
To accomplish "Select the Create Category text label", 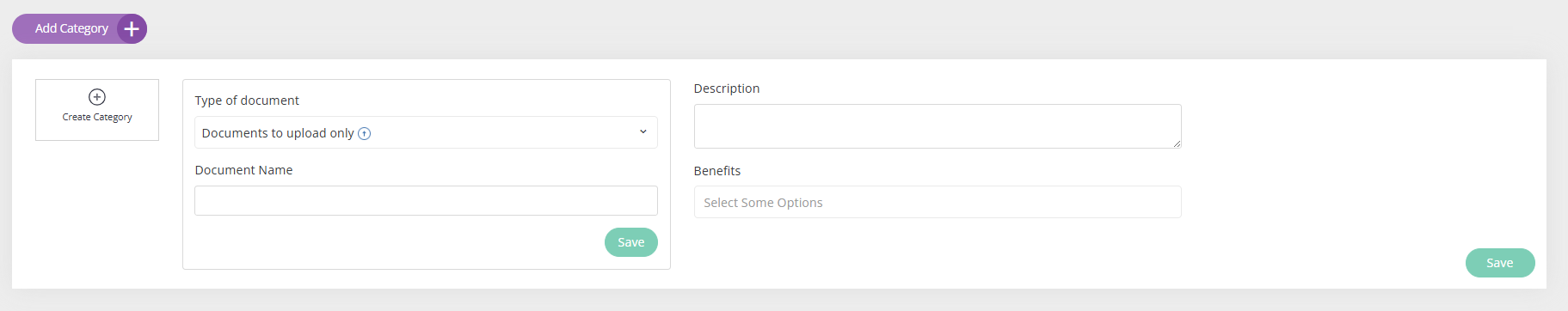I will click(97, 117).
